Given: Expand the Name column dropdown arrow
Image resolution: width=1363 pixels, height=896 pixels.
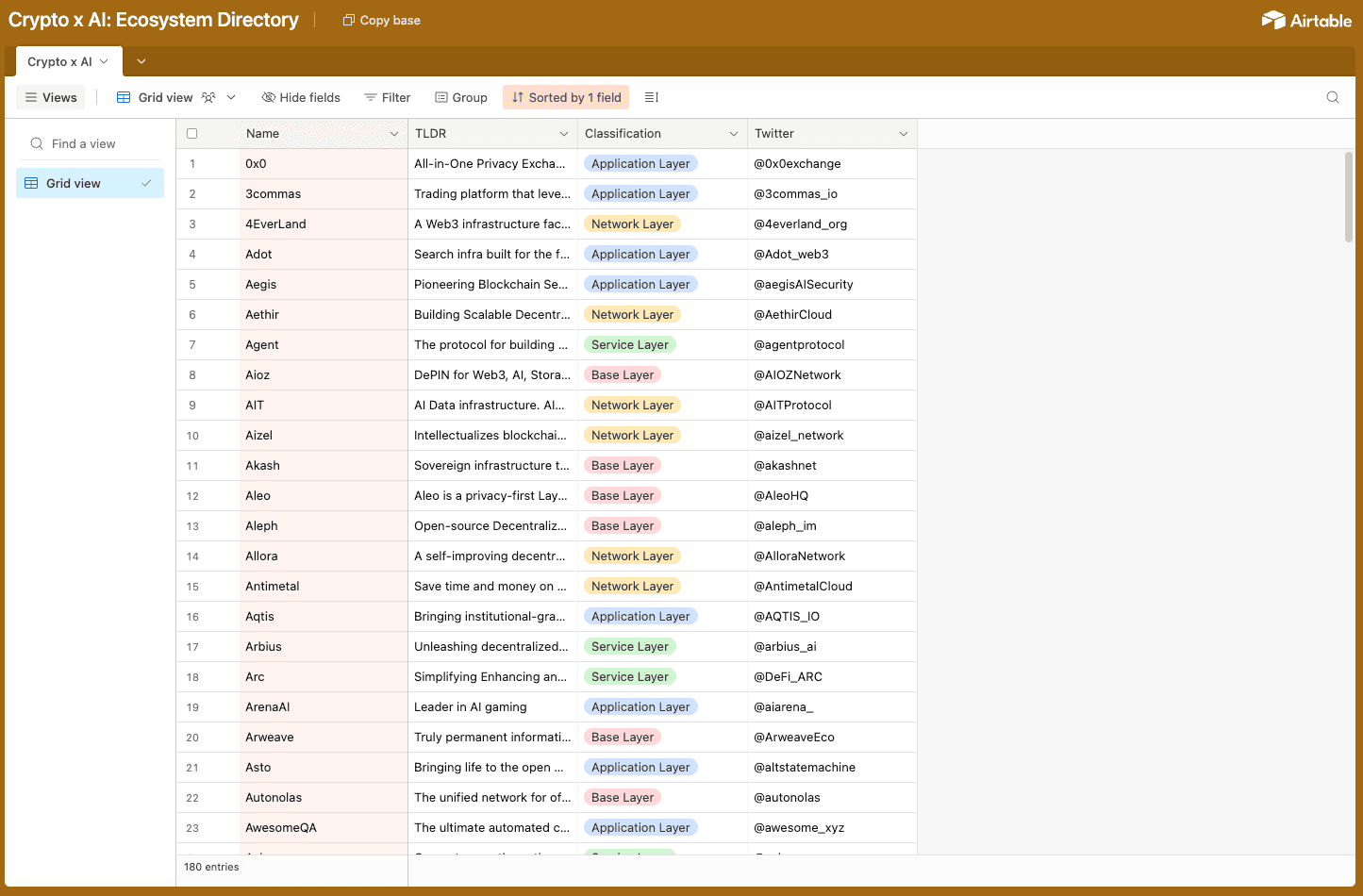Looking at the screenshot, I should pyautogui.click(x=394, y=134).
